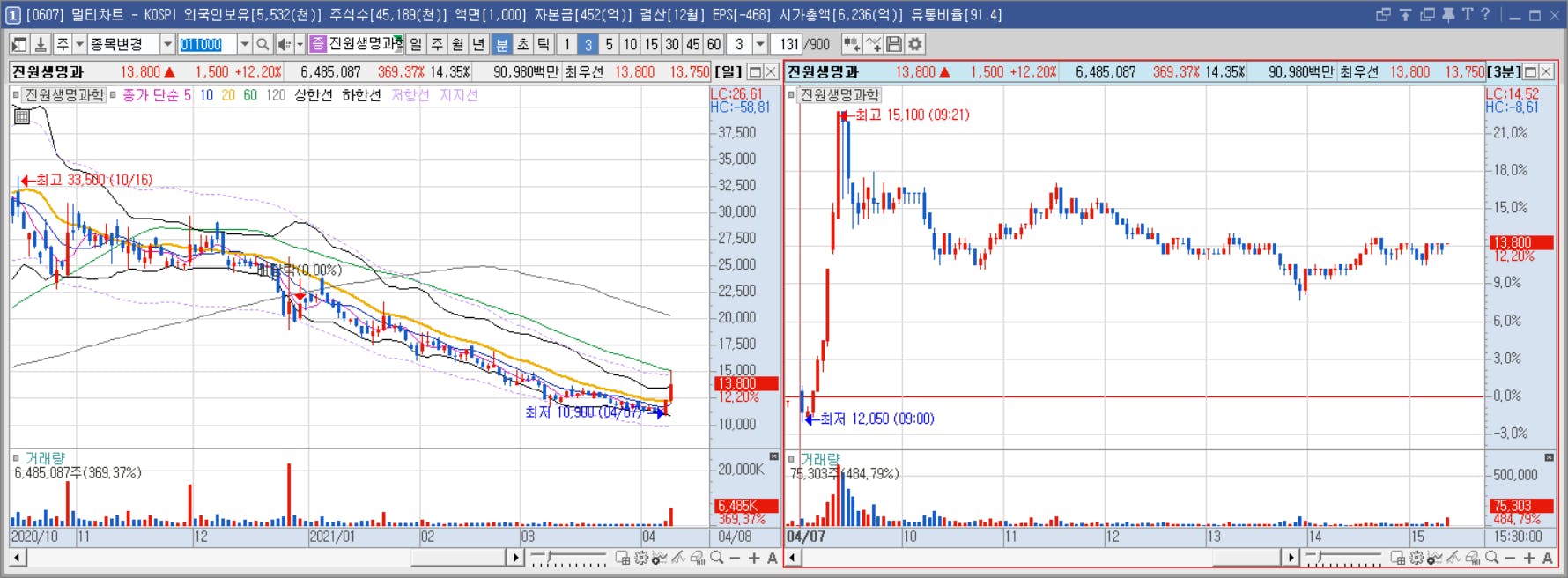The image size is (1568, 578).
Task: Click the left chart legend 진원생명과학
Action: coord(64,95)
